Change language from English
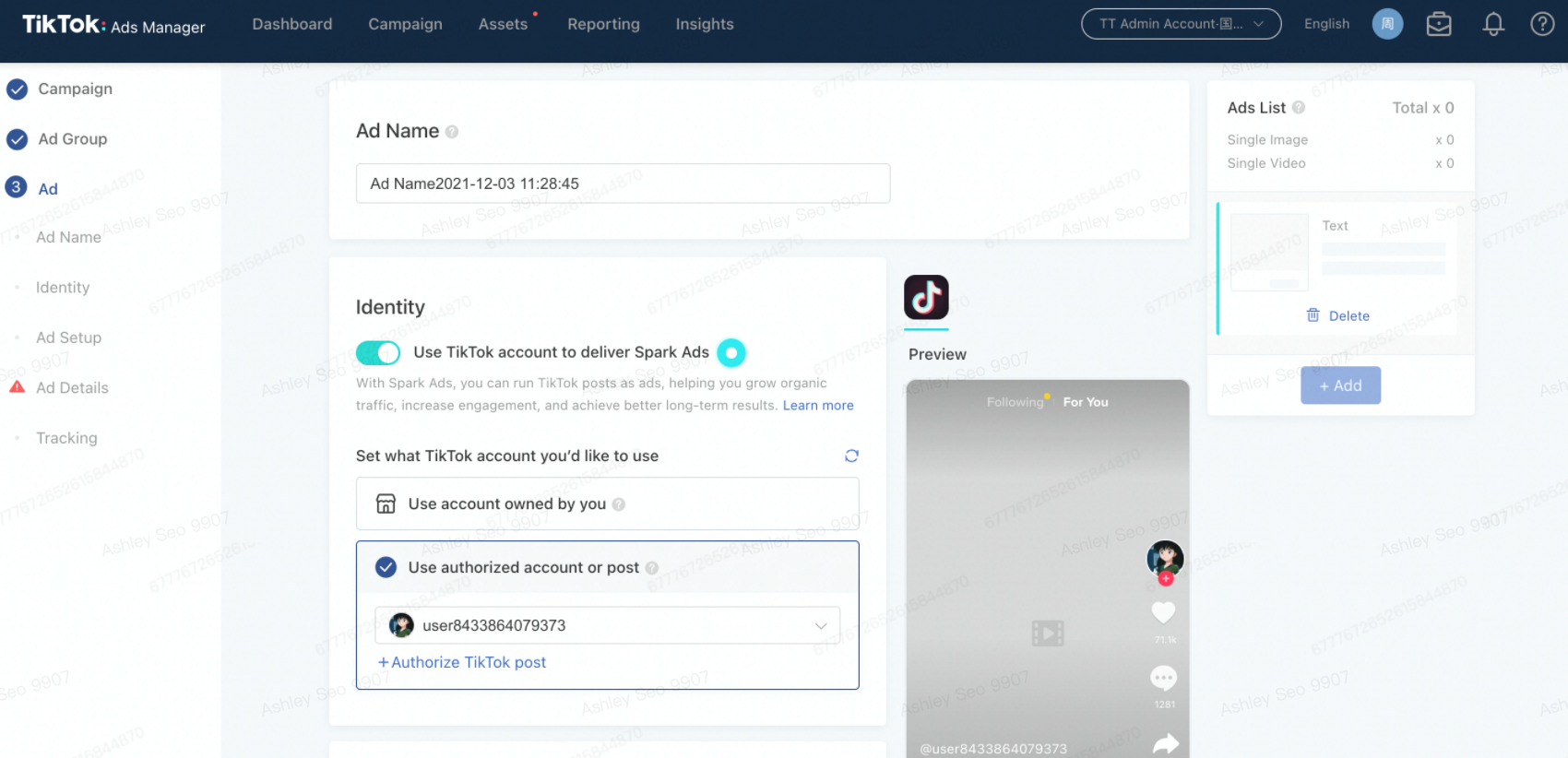 point(1326,24)
